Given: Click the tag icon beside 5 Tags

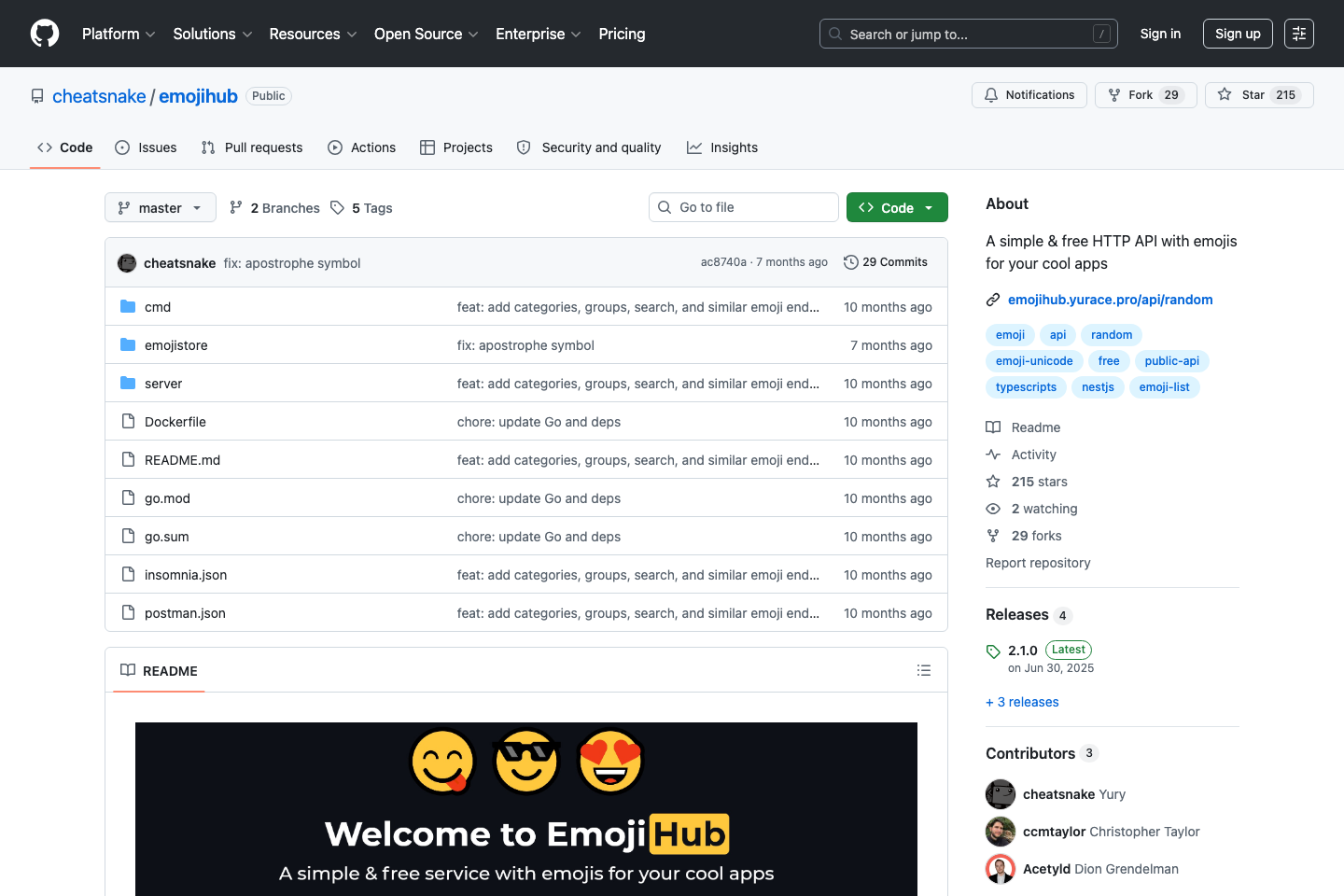Looking at the screenshot, I should [338, 207].
